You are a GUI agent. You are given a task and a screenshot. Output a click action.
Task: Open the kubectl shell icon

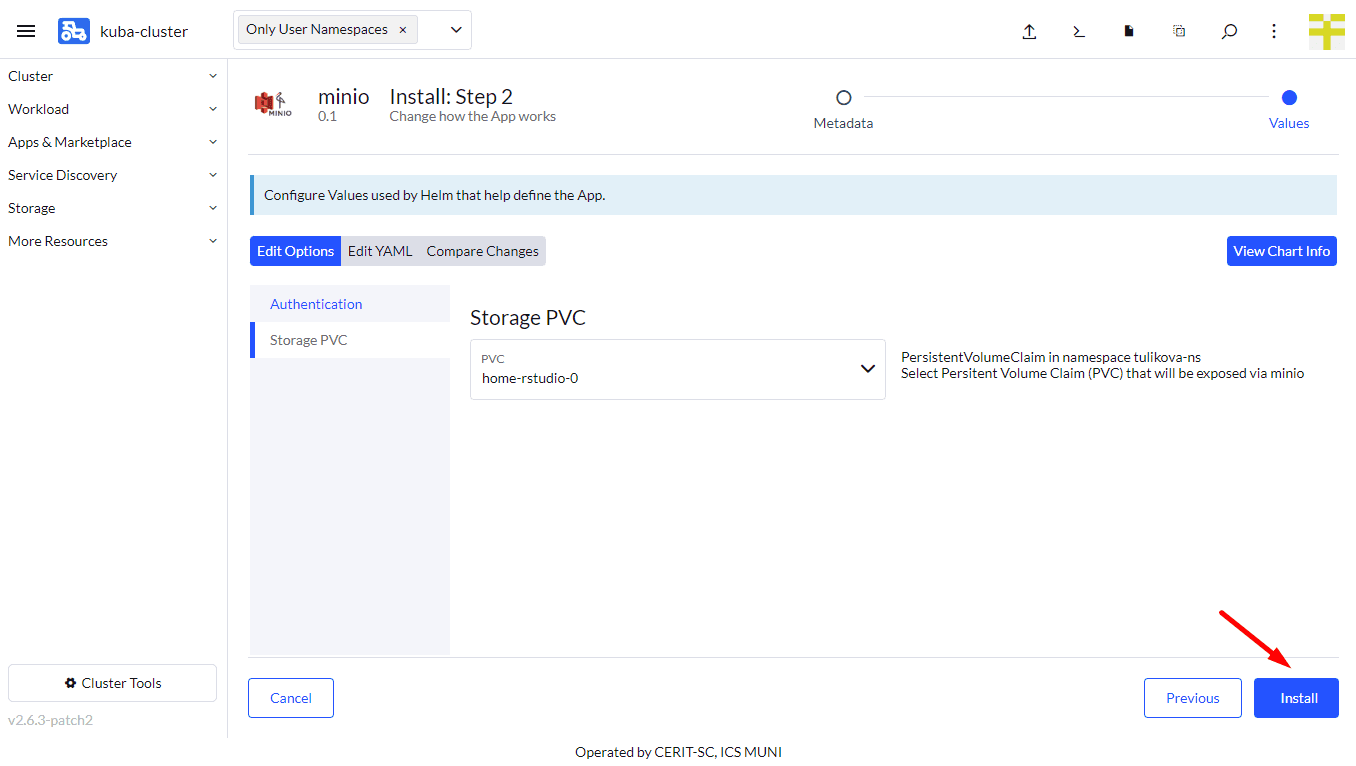point(1079,31)
